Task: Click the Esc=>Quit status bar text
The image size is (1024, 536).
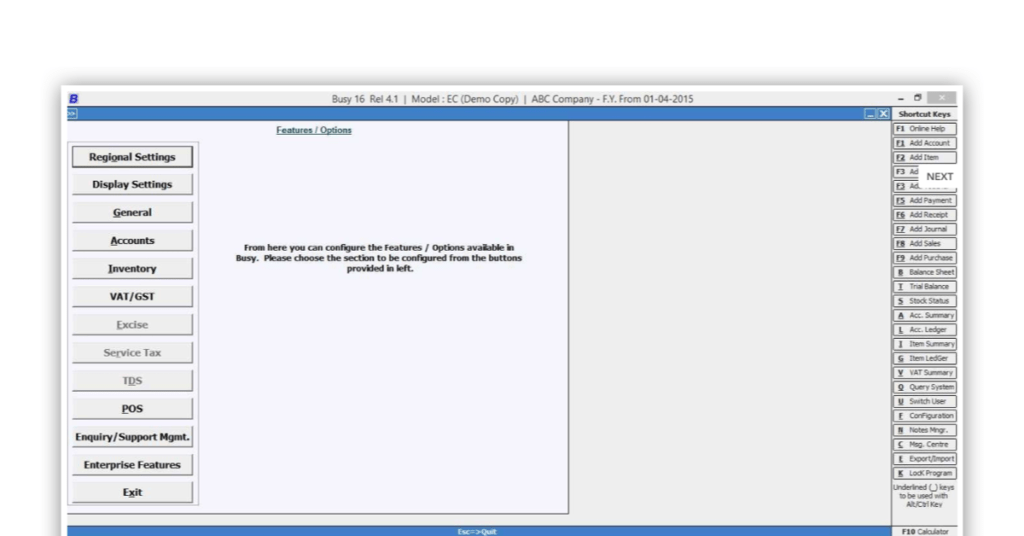Action: click(477, 531)
